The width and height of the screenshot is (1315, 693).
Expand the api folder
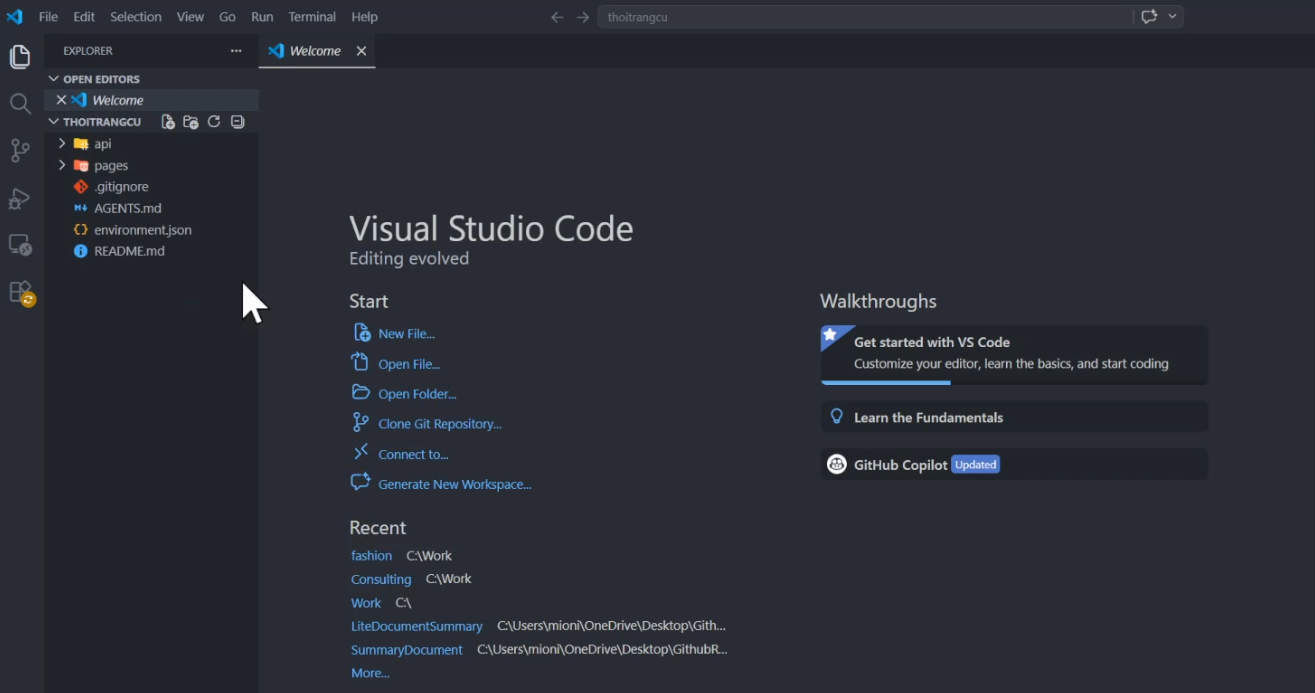point(62,144)
